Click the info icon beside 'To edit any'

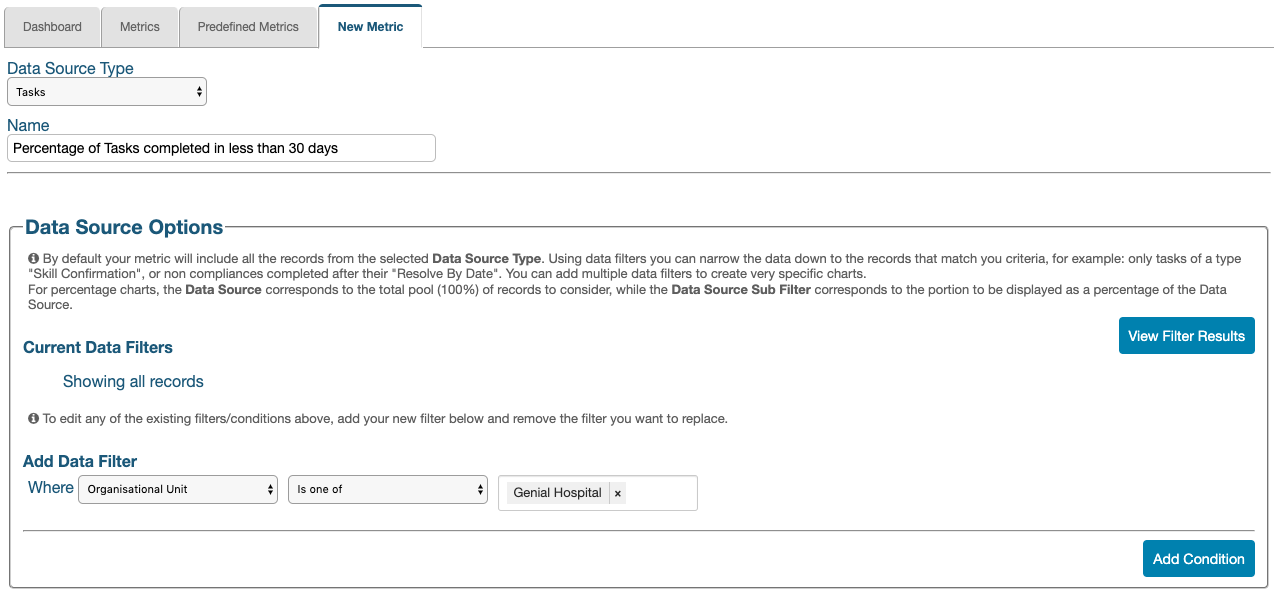click(x=34, y=418)
